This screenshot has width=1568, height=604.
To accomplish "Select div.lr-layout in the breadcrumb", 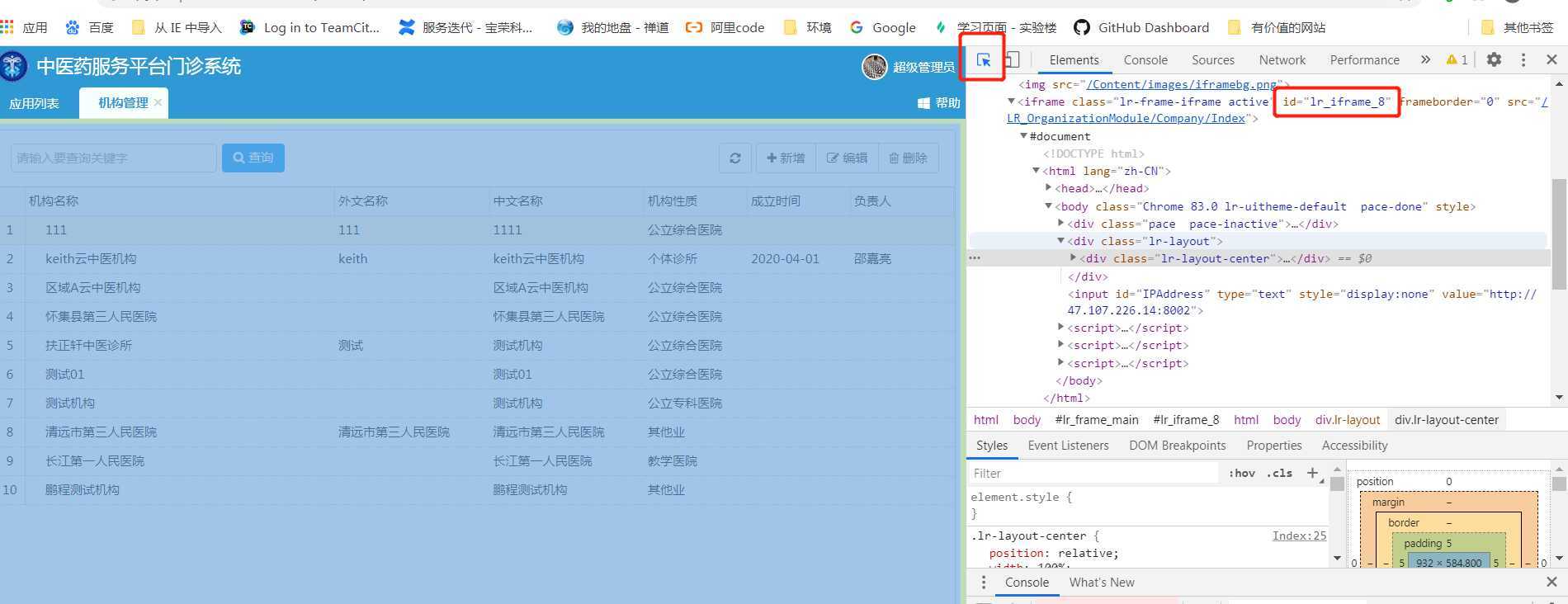I will 1347,420.
